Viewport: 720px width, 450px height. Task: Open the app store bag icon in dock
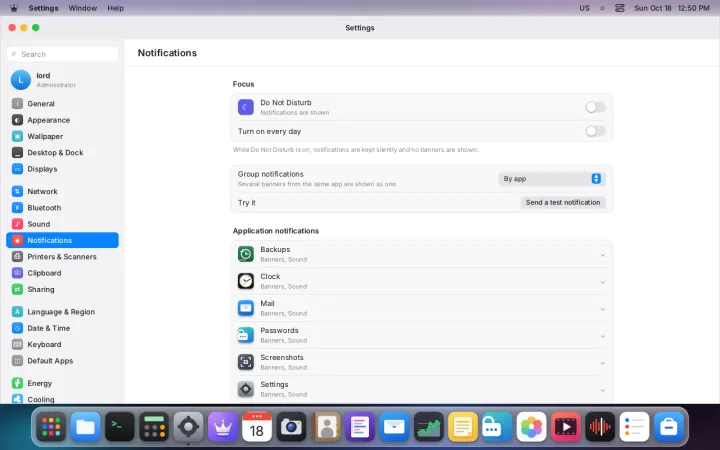[669, 427]
